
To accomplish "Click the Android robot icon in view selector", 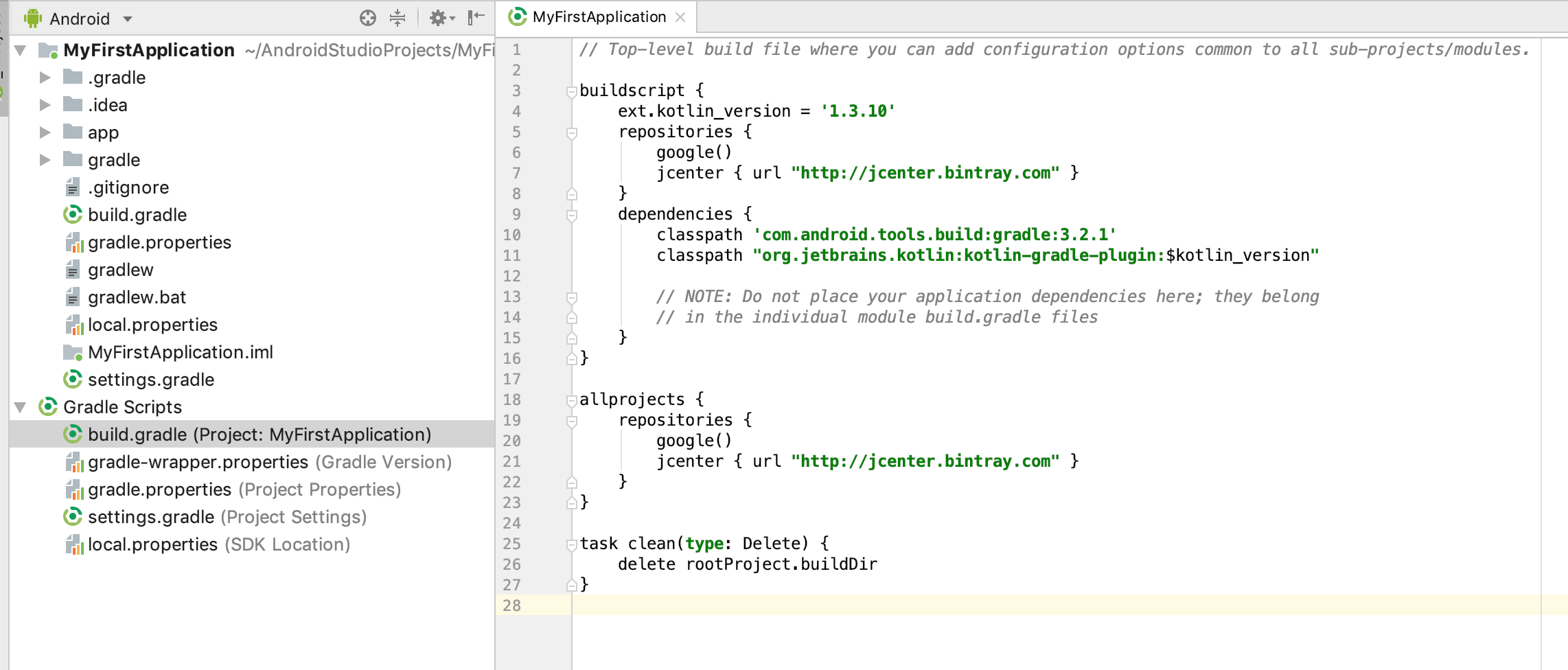I will click(x=32, y=19).
